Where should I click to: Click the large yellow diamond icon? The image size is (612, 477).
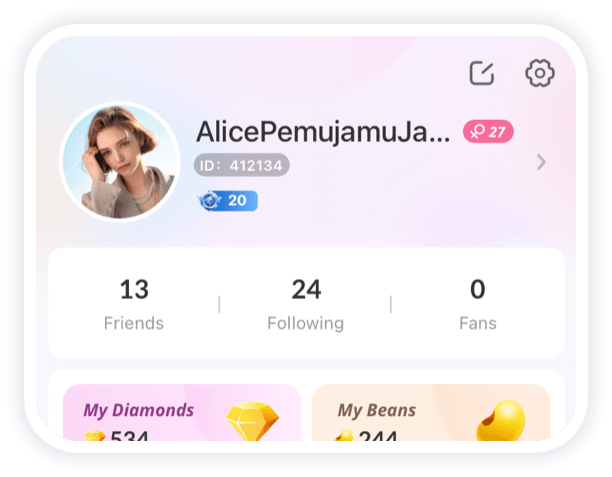[x=253, y=422]
